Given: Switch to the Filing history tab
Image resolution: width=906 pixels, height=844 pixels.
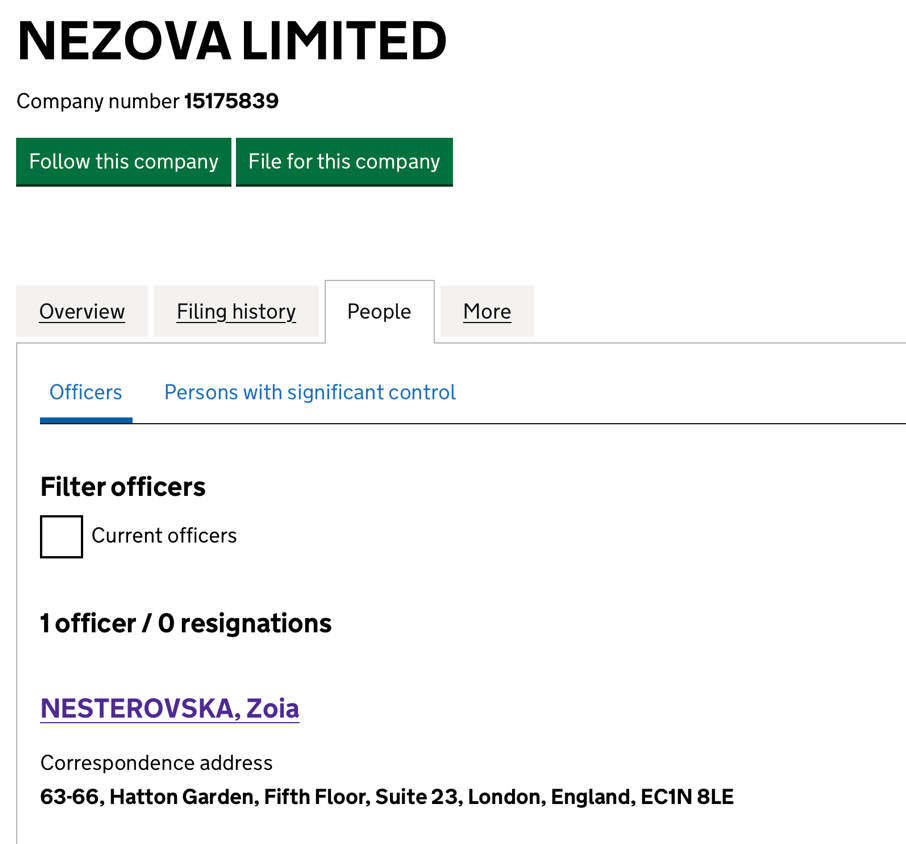Looking at the screenshot, I should click(x=236, y=312).
